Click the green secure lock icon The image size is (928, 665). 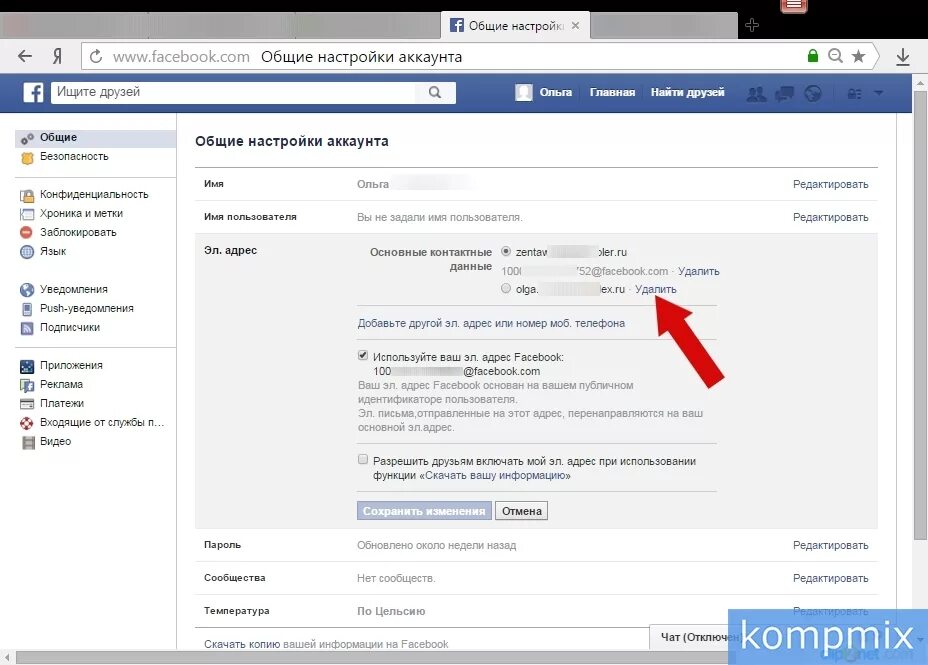tap(813, 56)
